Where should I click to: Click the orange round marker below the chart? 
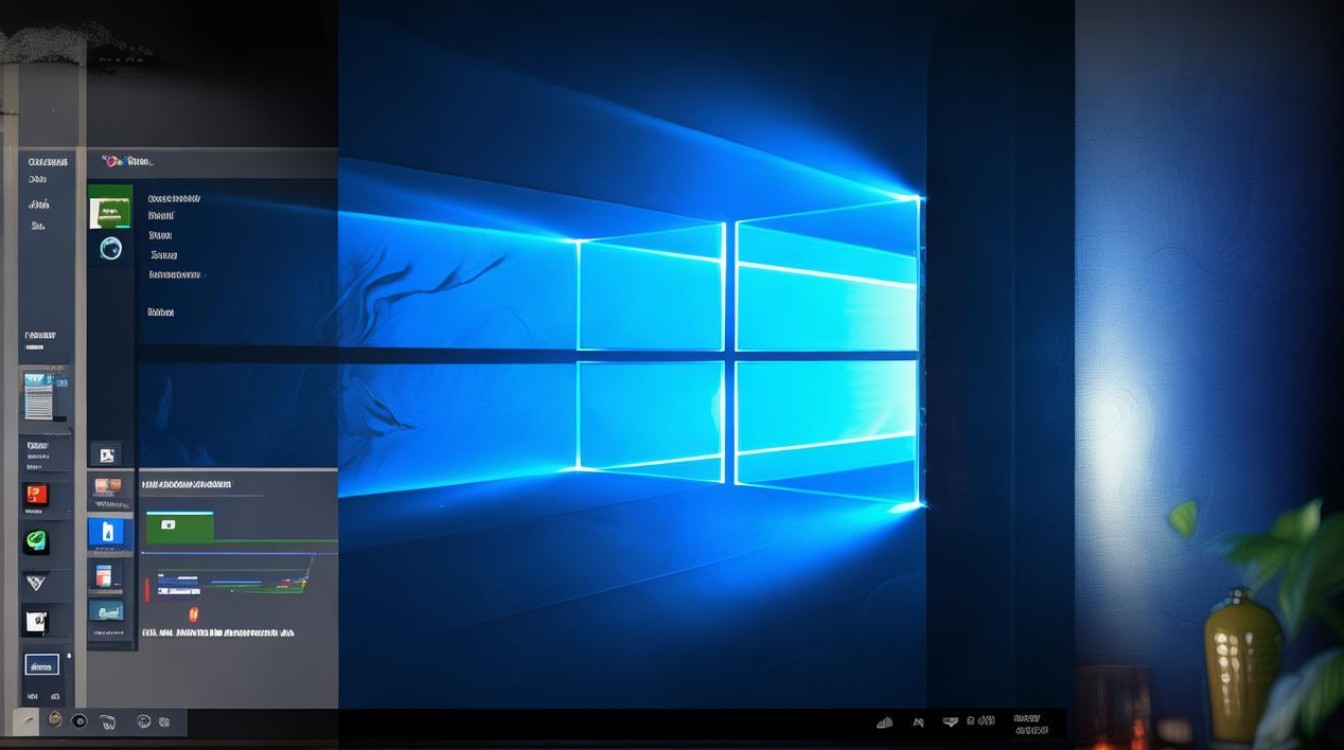(194, 614)
